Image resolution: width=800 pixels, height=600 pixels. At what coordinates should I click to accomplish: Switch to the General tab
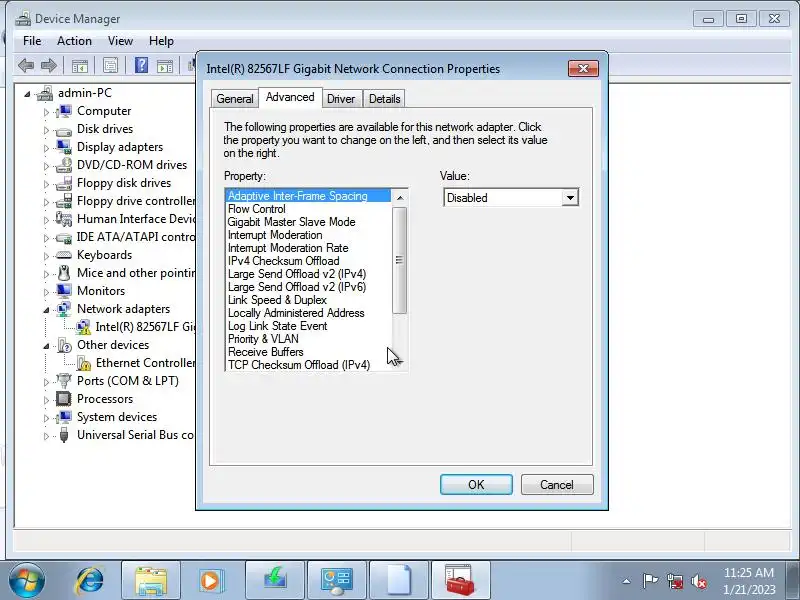click(x=235, y=98)
